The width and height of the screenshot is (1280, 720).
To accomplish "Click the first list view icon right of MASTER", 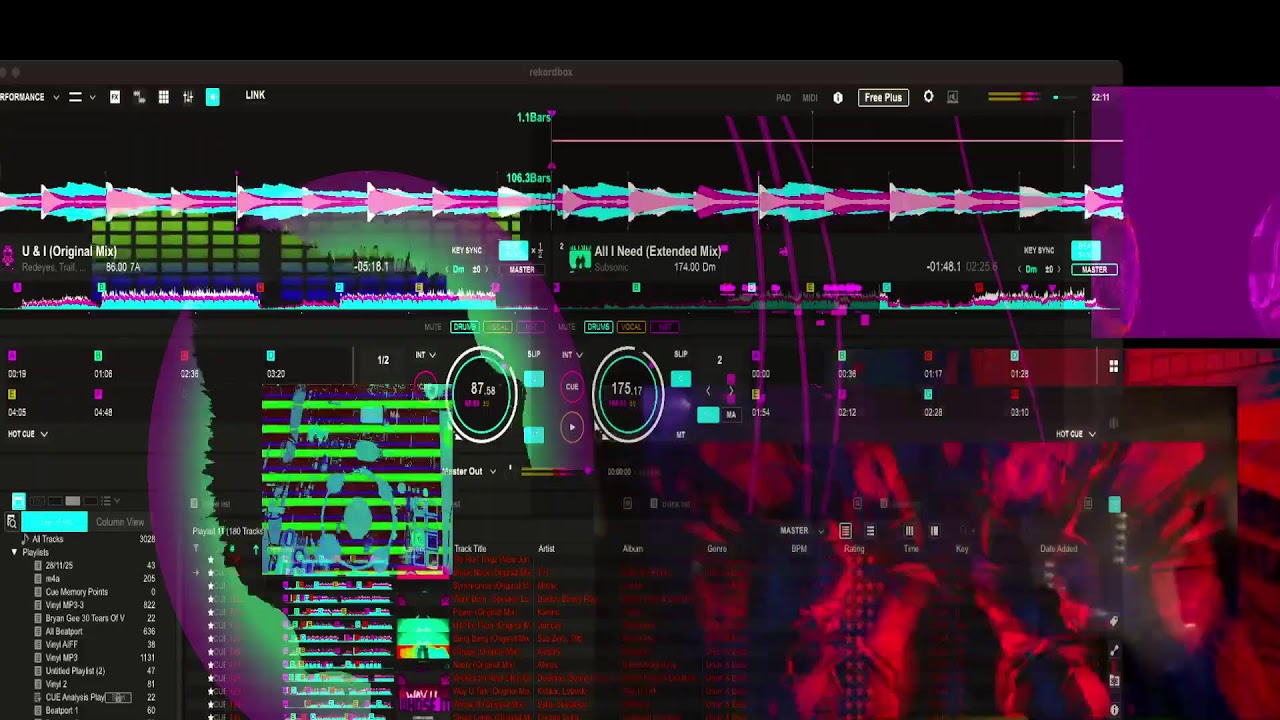I will [x=845, y=531].
